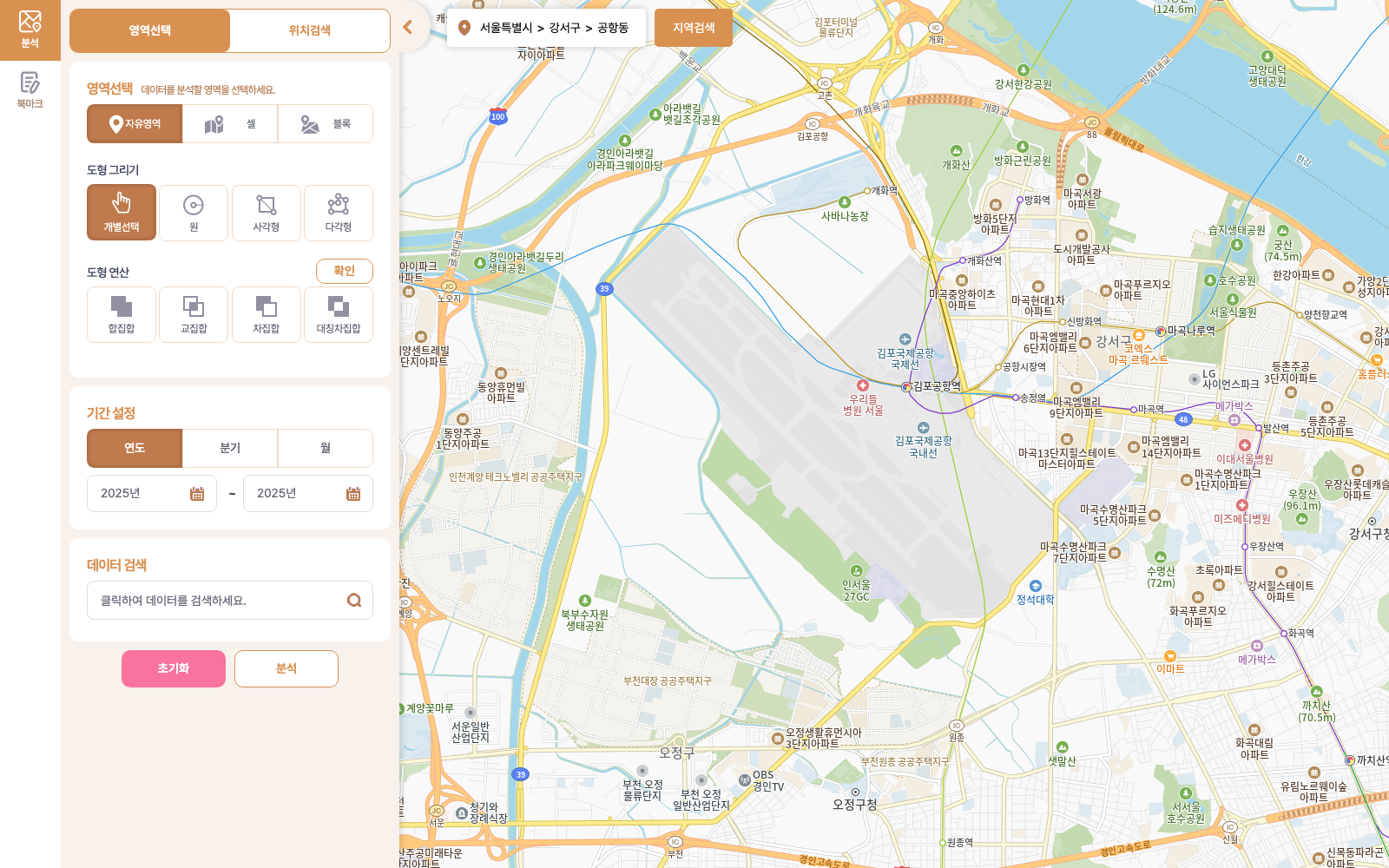This screenshot has height=868, width=1389.
Task: Switch to the 위치검색 tab
Action: point(310,30)
